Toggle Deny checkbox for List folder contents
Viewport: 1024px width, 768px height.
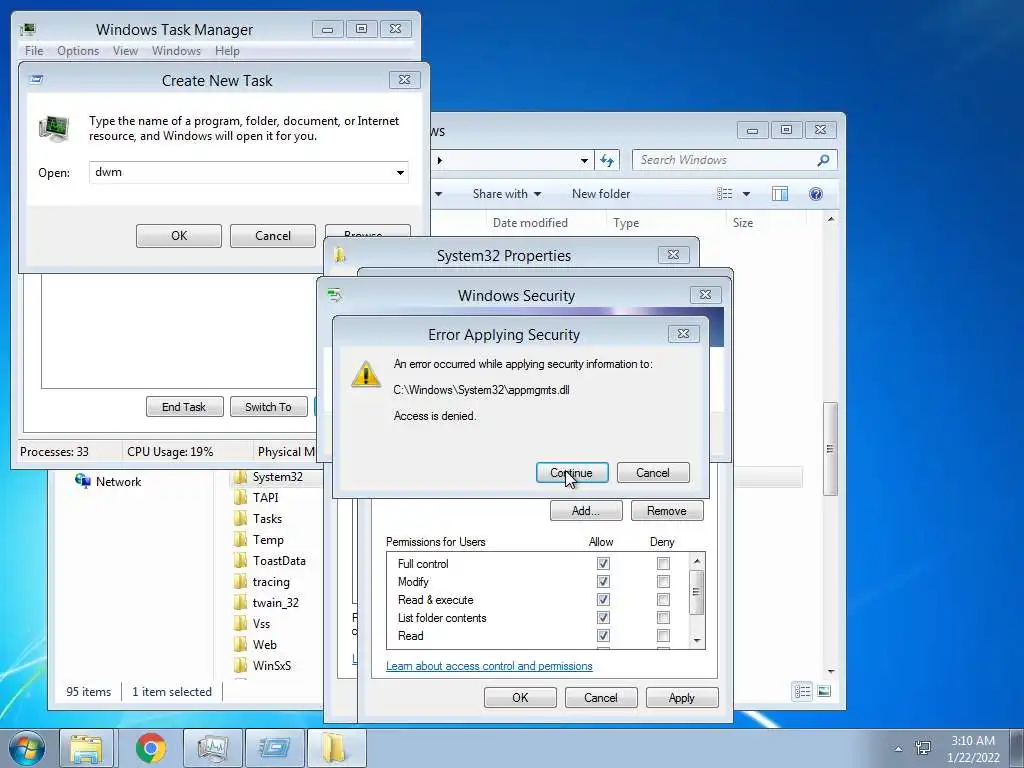click(x=663, y=617)
